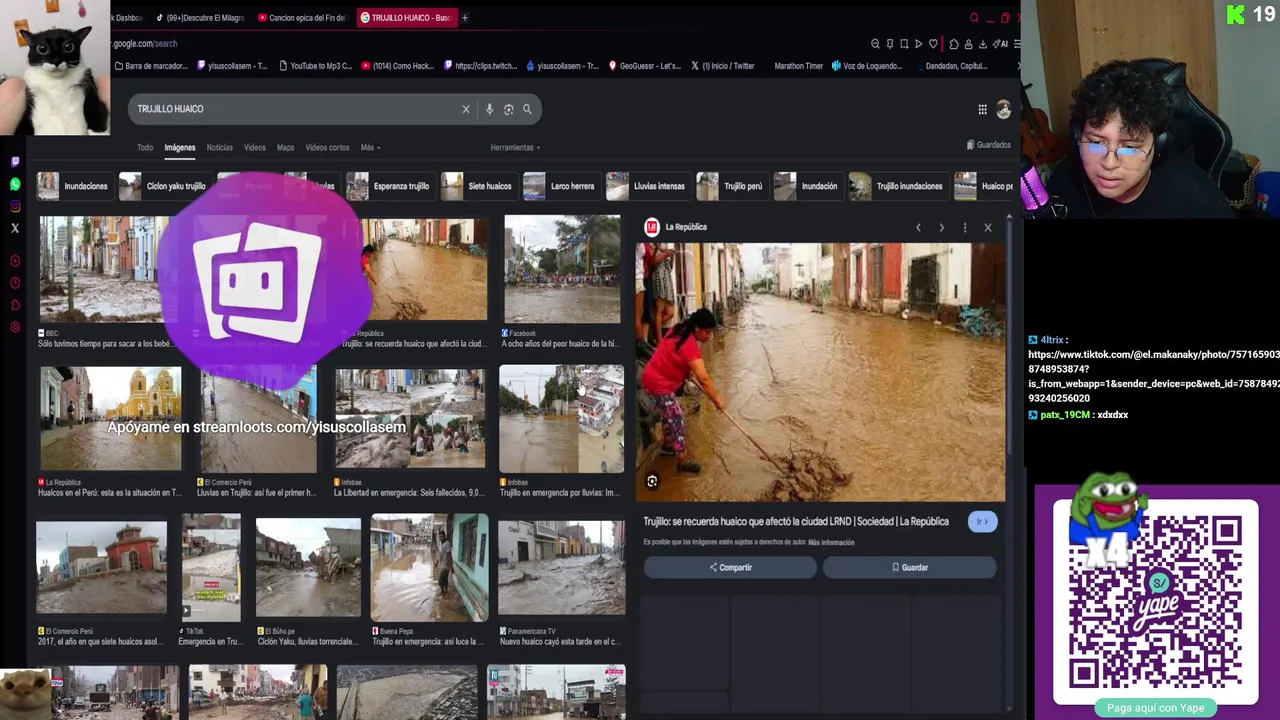Select the Lluvias intensas filter chip

click(647, 186)
